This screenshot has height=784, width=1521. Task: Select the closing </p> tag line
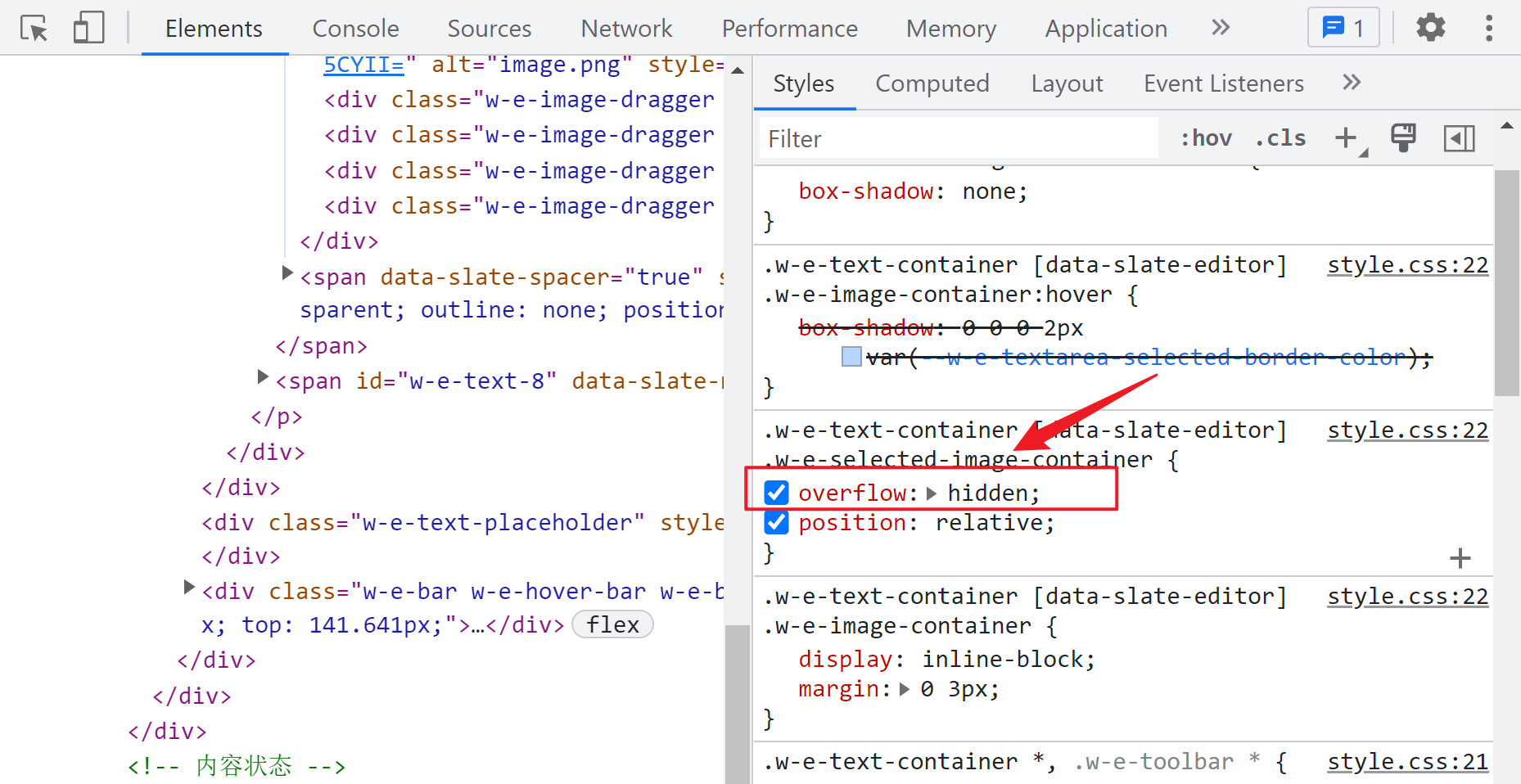click(x=277, y=417)
